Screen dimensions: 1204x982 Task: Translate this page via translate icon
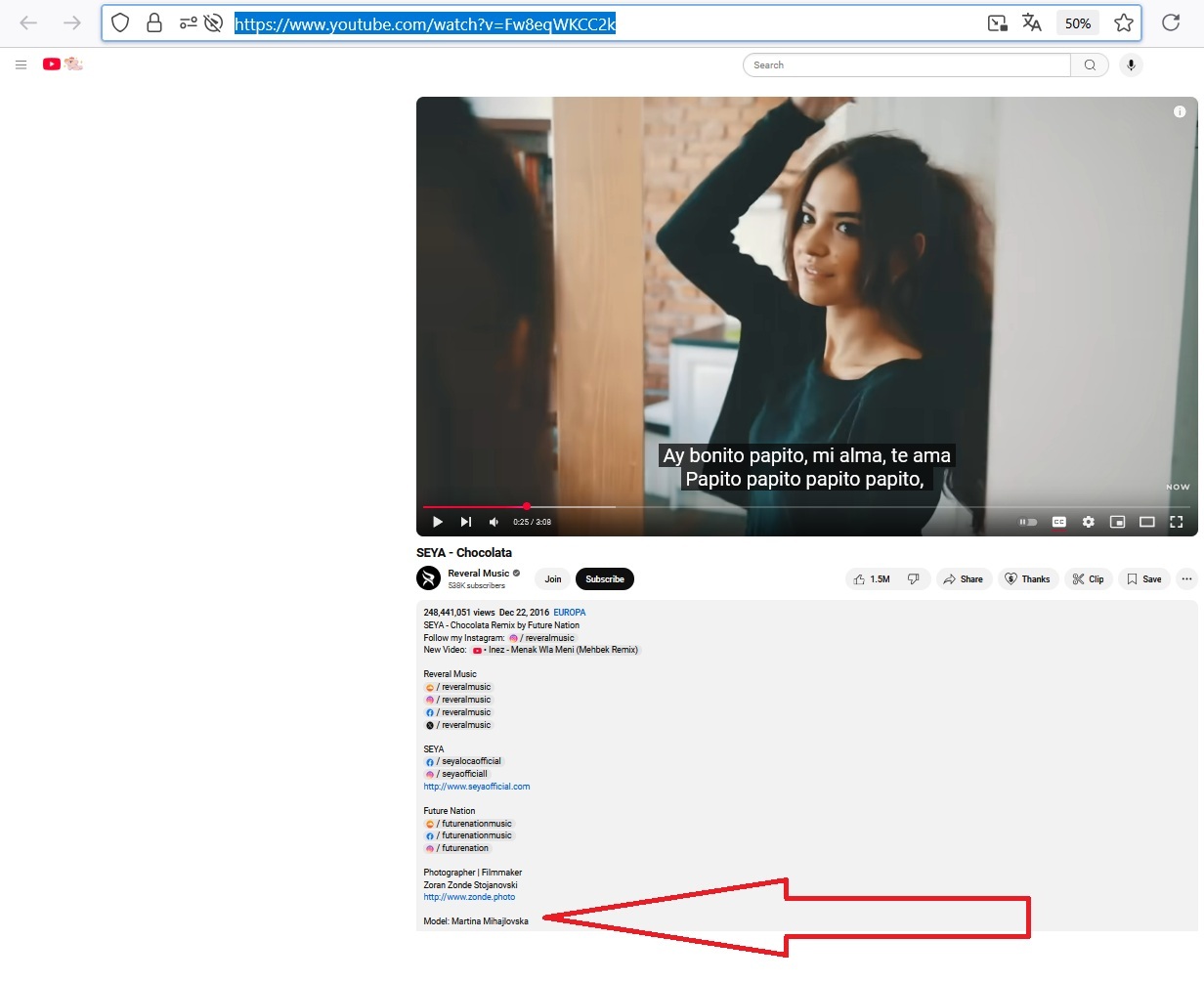[1032, 22]
